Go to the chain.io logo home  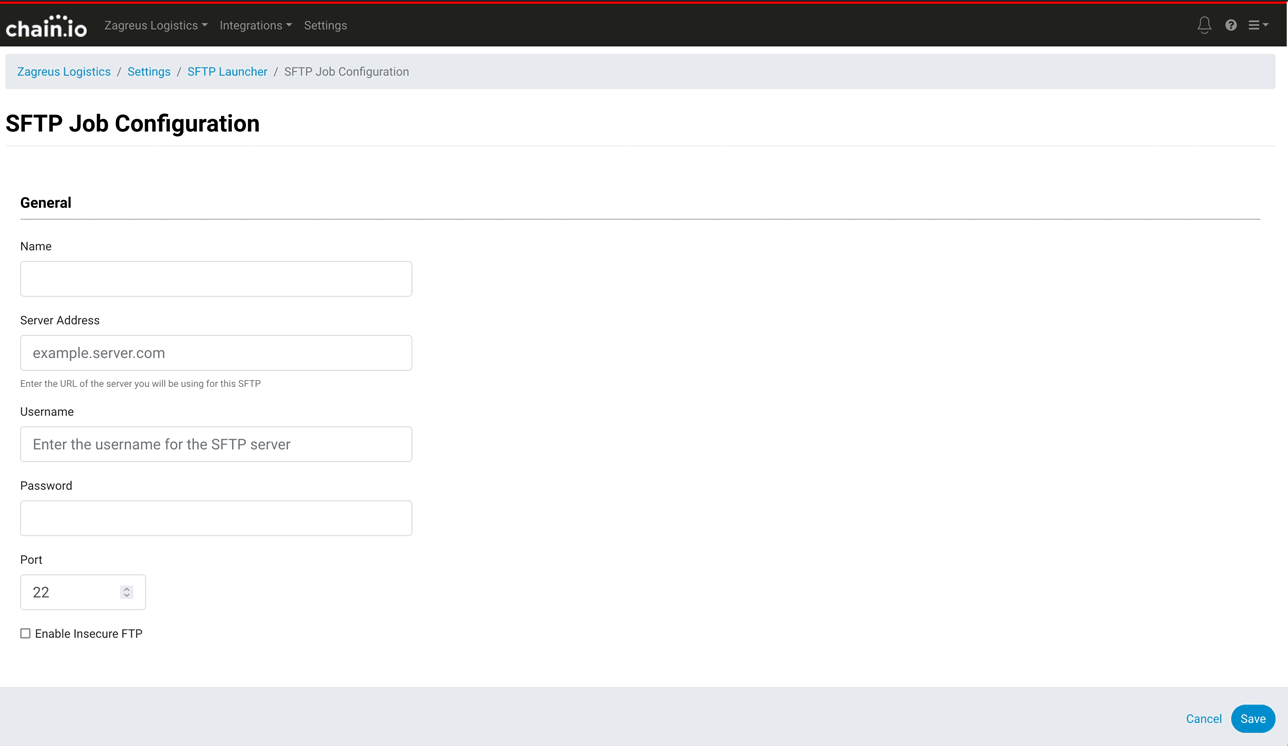46,26
